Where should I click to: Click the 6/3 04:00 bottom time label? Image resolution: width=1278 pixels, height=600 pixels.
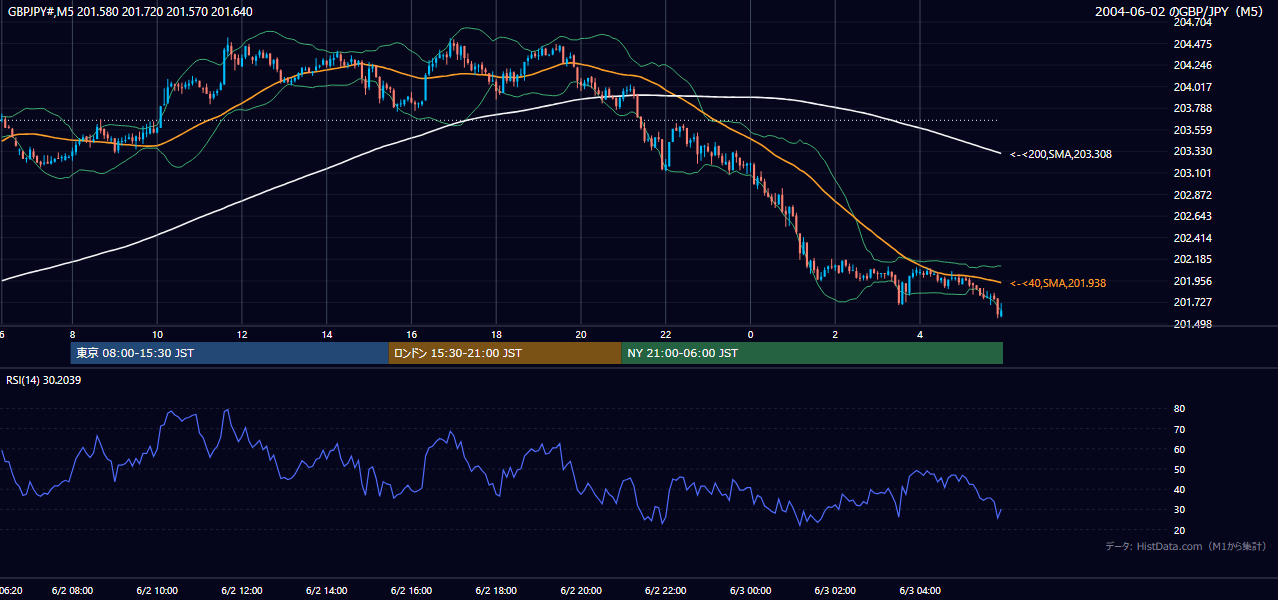point(920,591)
